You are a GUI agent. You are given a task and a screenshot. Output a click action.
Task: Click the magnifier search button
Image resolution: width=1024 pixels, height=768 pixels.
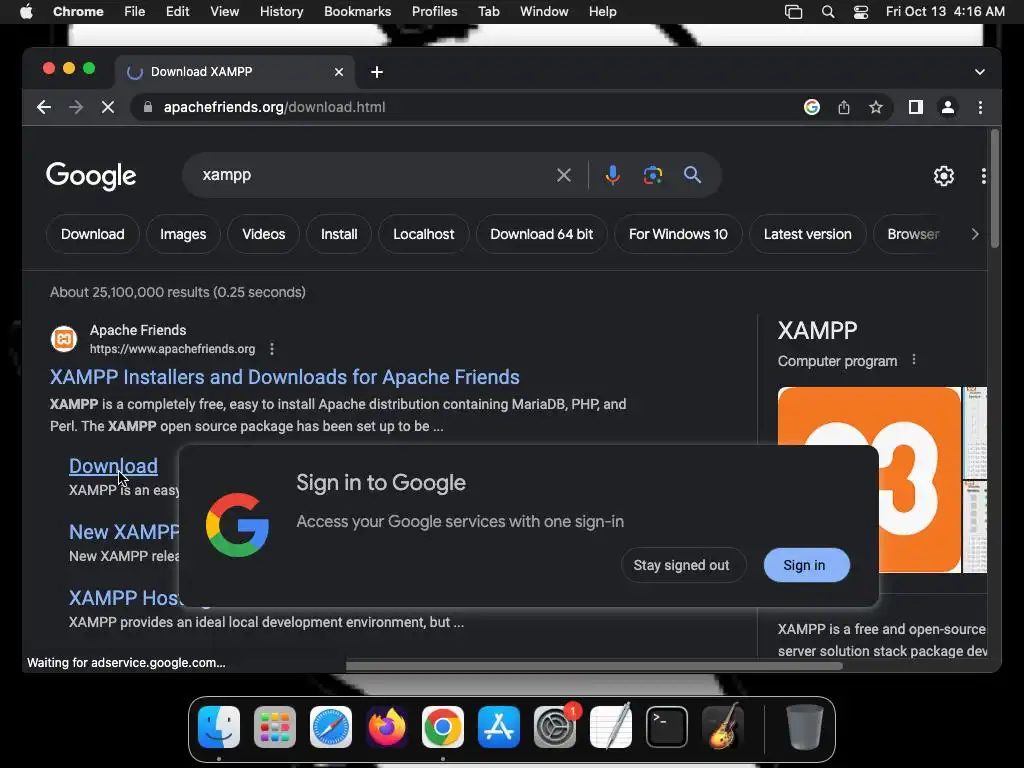(x=692, y=175)
